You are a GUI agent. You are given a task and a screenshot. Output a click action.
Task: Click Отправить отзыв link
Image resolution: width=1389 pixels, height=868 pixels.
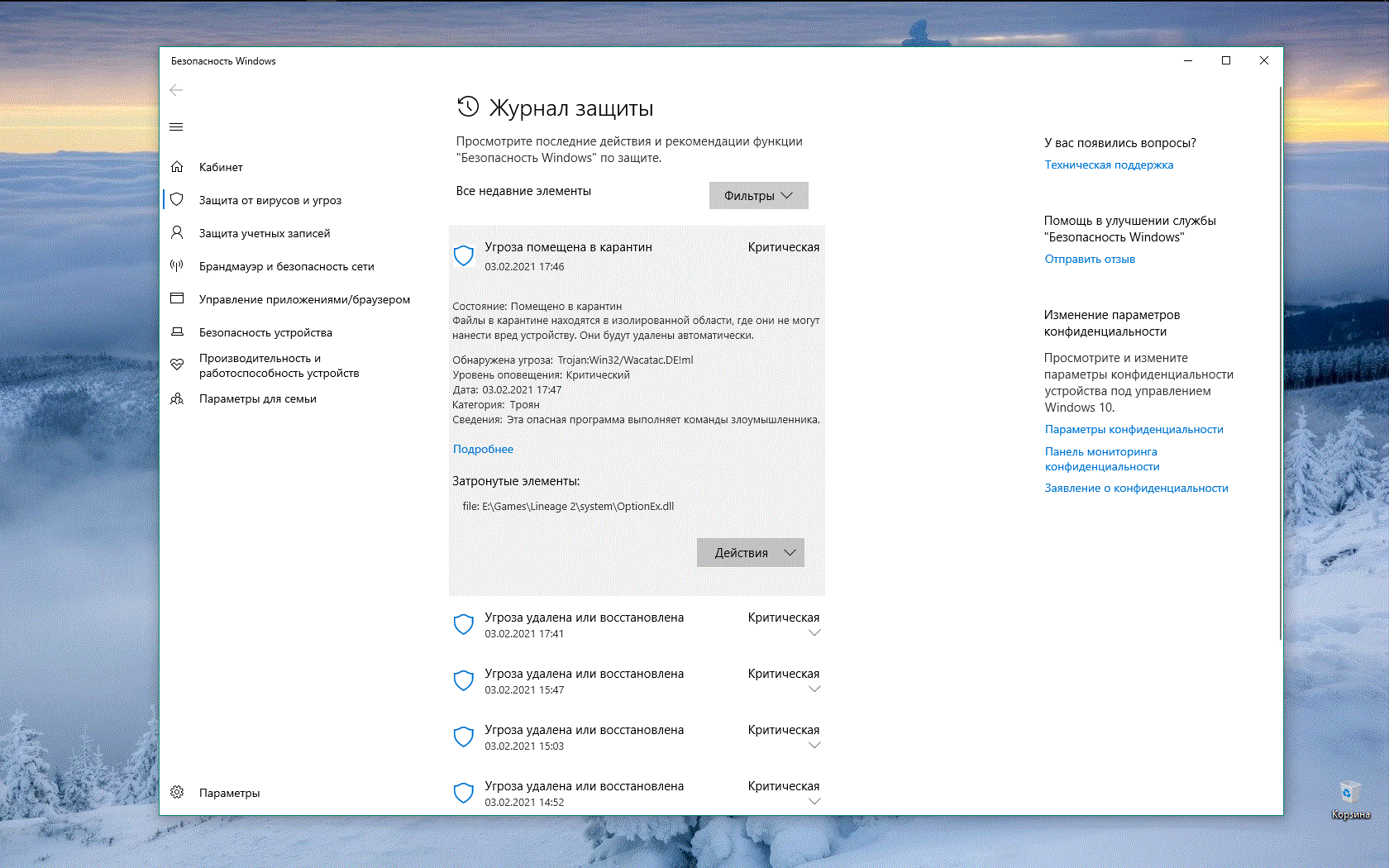click(x=1090, y=259)
